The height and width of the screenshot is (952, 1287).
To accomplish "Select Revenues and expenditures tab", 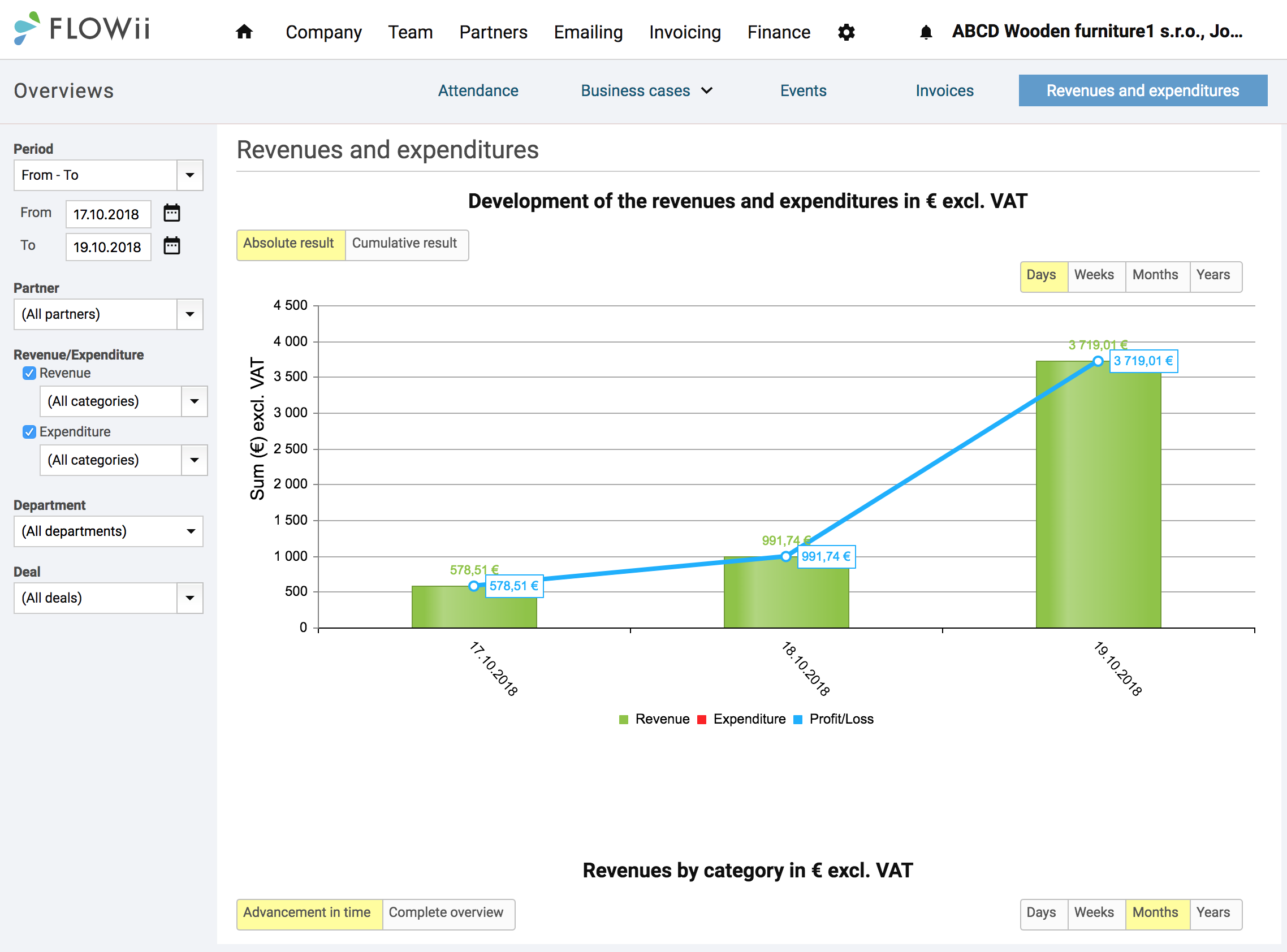I will tap(1143, 90).
